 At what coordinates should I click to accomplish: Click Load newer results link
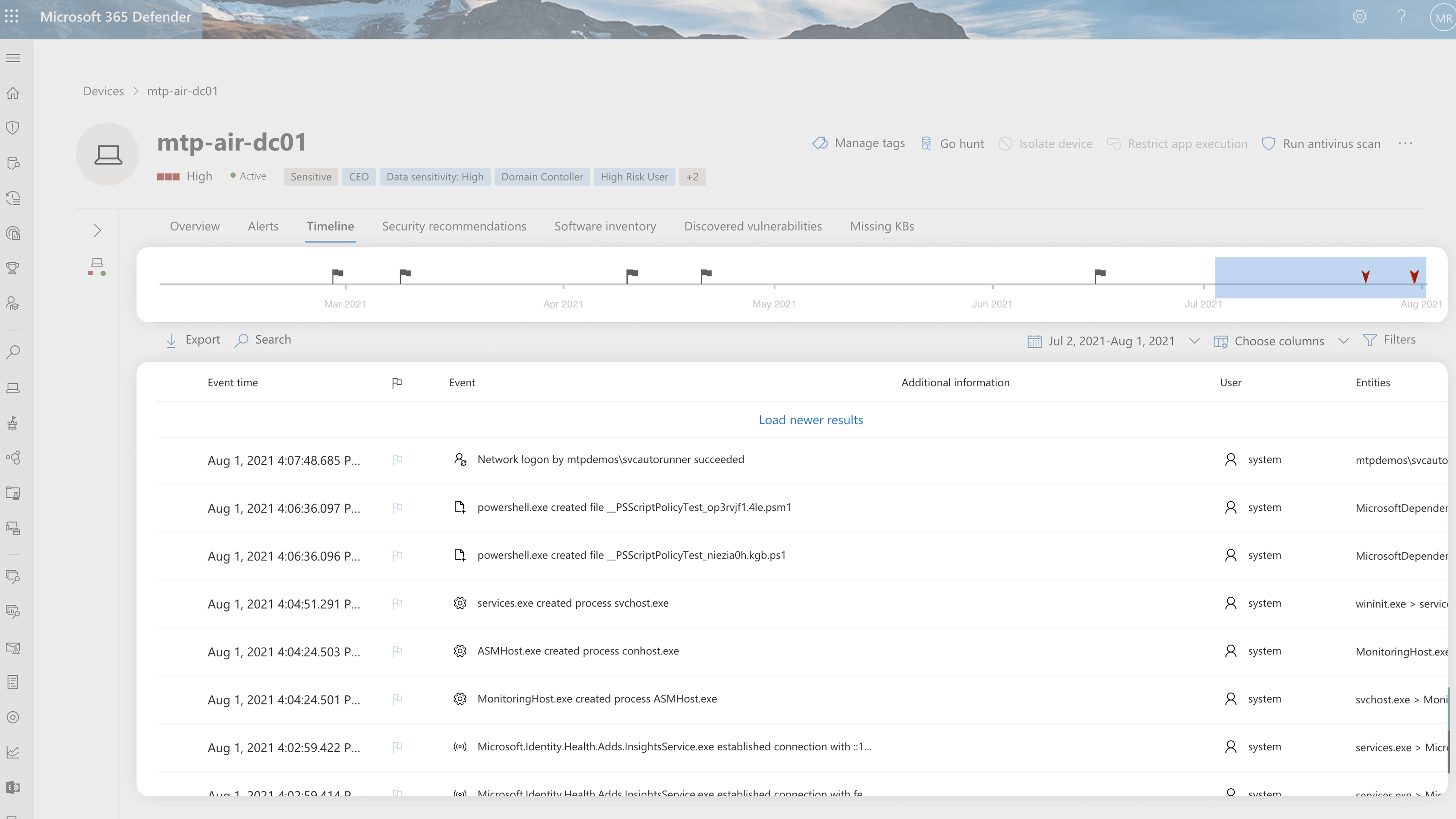(811, 420)
